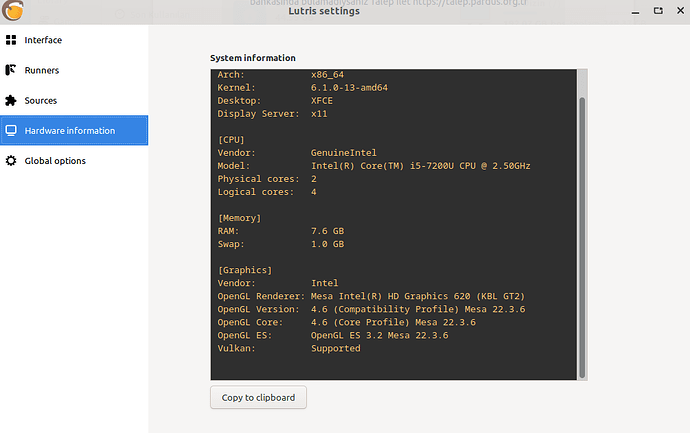The height and width of the screenshot is (433, 690).
Task: Click the "OpenGL ES 3.2 Mesa 22.3.6" value
Action: click(x=379, y=335)
